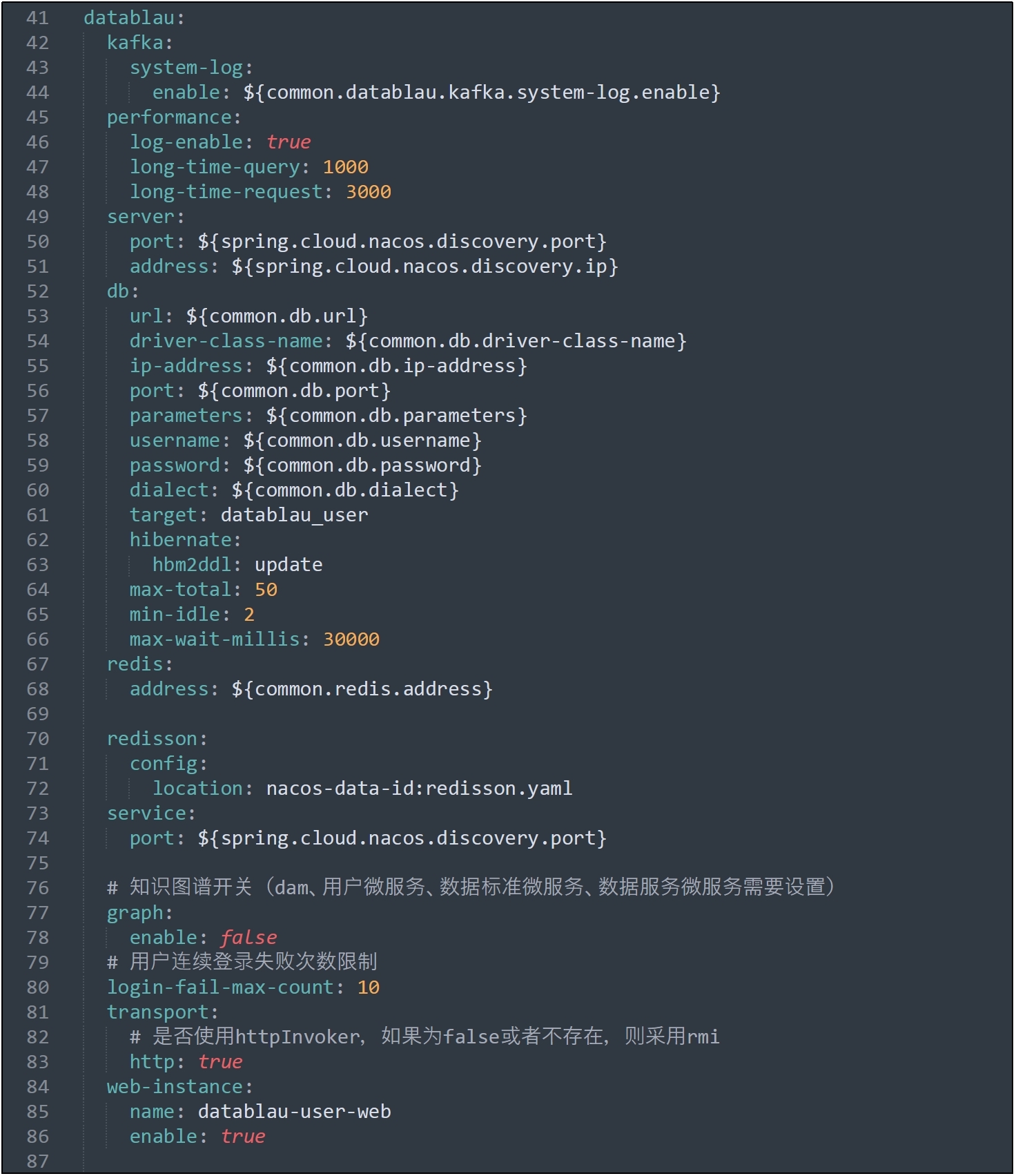Click the max-total value 50
The width and height of the screenshot is (1016, 1176).
tap(266, 590)
